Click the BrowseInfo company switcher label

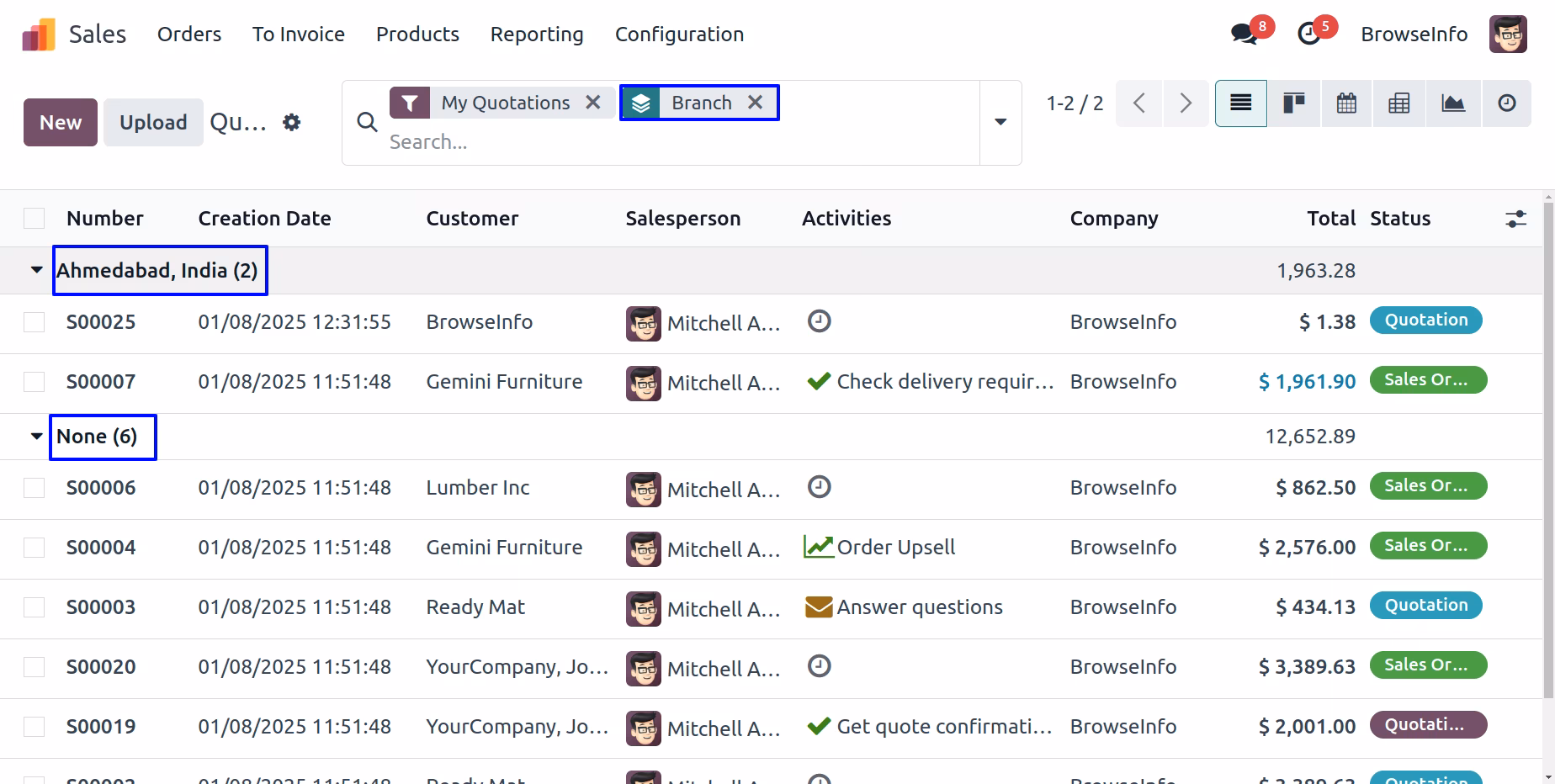coord(1414,34)
